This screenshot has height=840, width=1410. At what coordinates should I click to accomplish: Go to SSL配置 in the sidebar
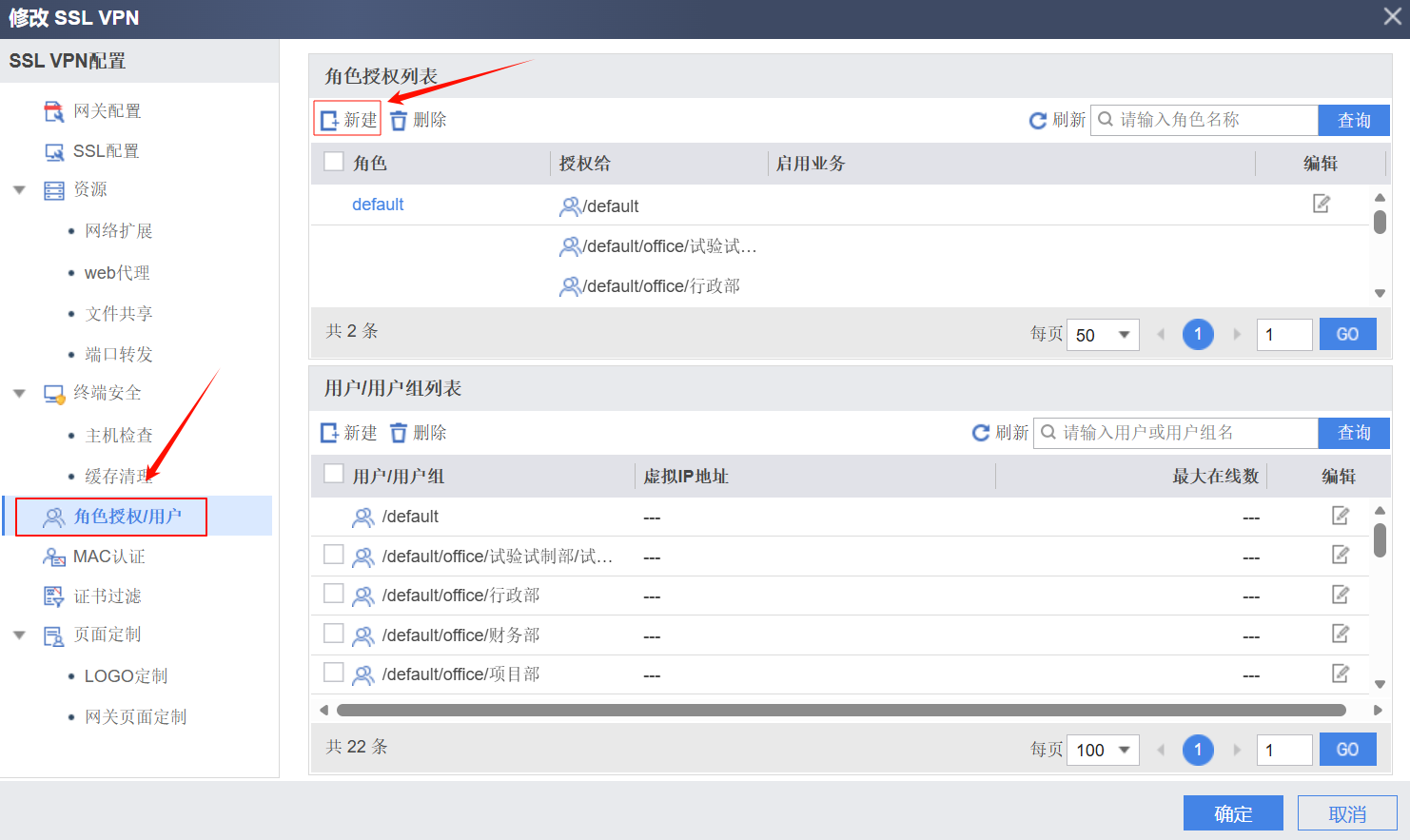click(106, 151)
